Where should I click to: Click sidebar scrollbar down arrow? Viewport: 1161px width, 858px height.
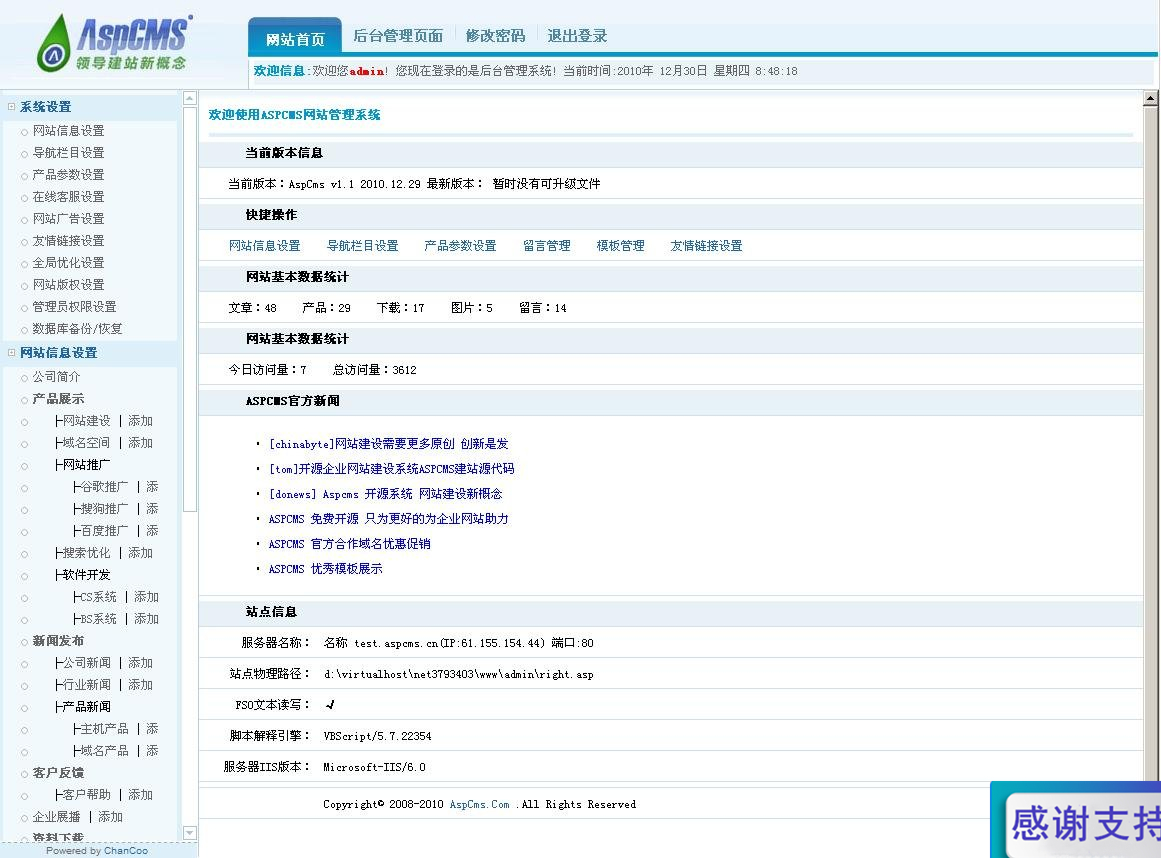point(190,834)
